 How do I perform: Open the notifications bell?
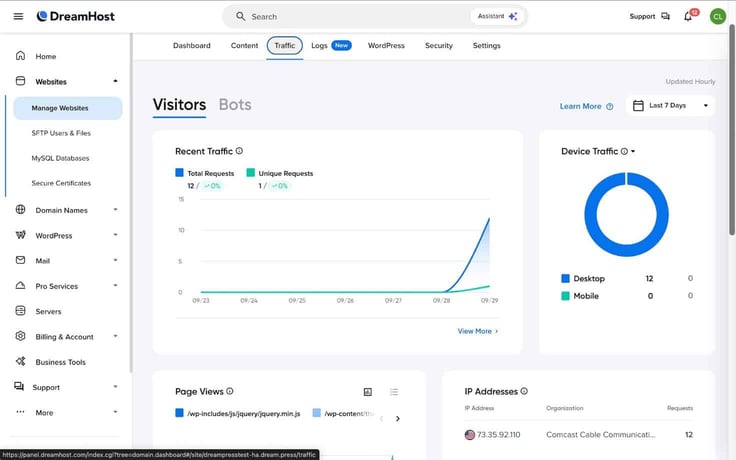(688, 16)
